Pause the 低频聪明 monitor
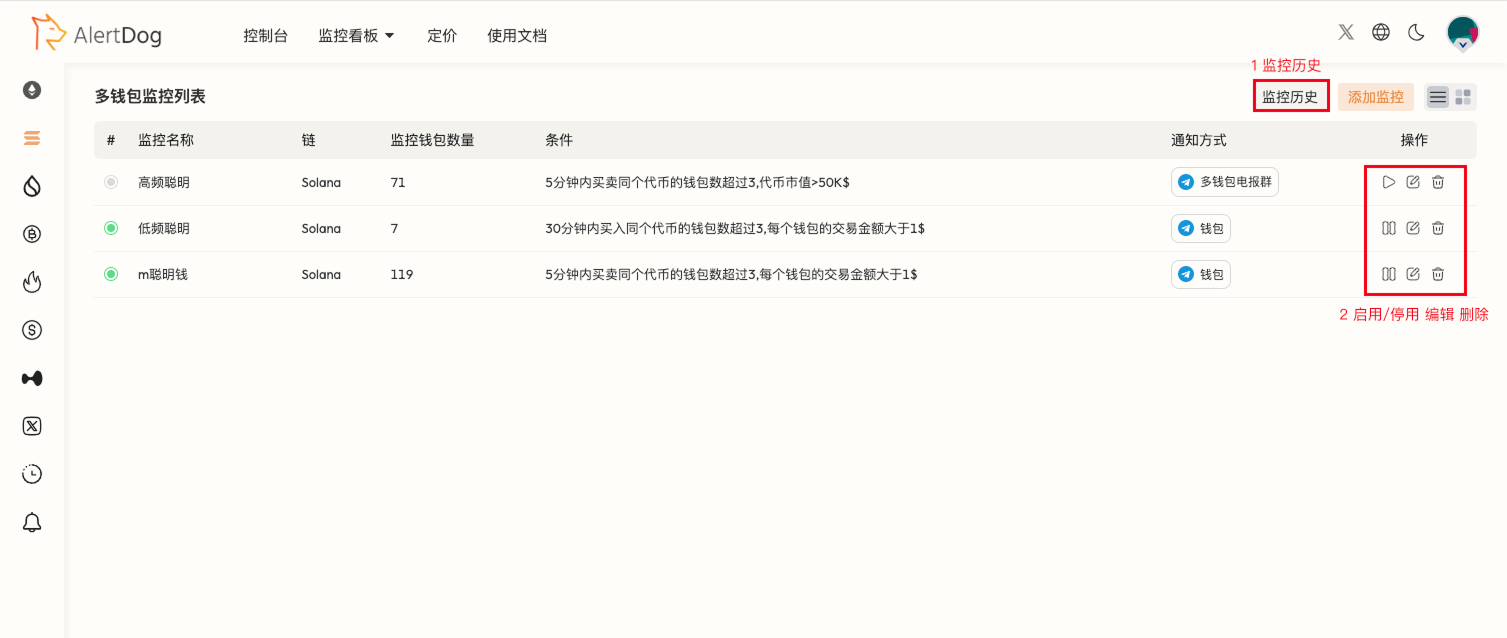 [1388, 228]
